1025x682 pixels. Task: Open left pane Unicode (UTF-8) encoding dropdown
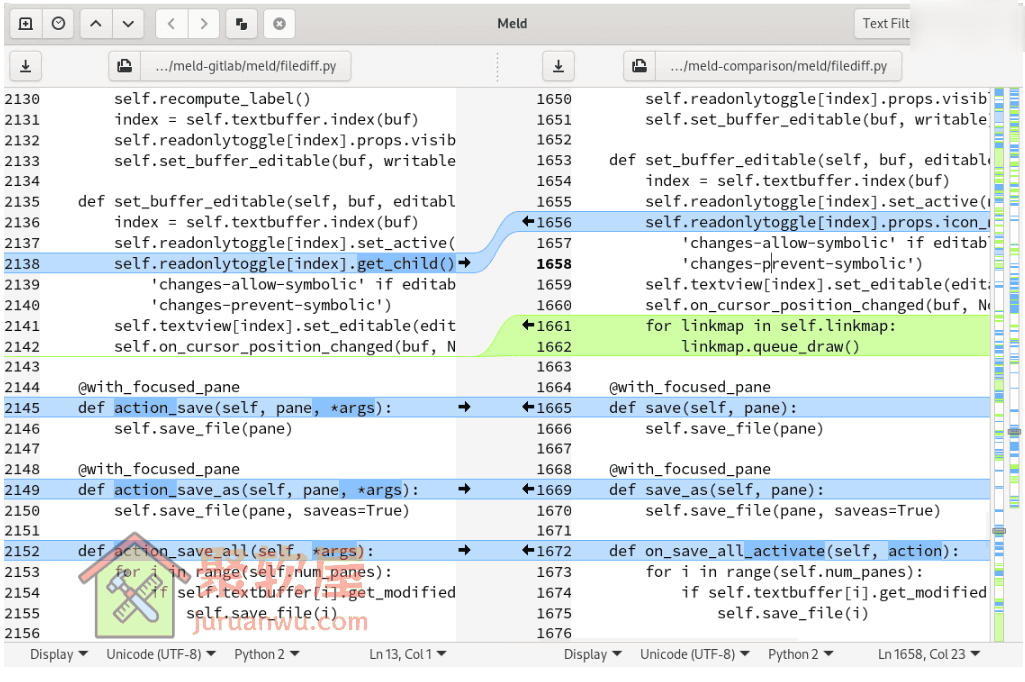click(160, 654)
